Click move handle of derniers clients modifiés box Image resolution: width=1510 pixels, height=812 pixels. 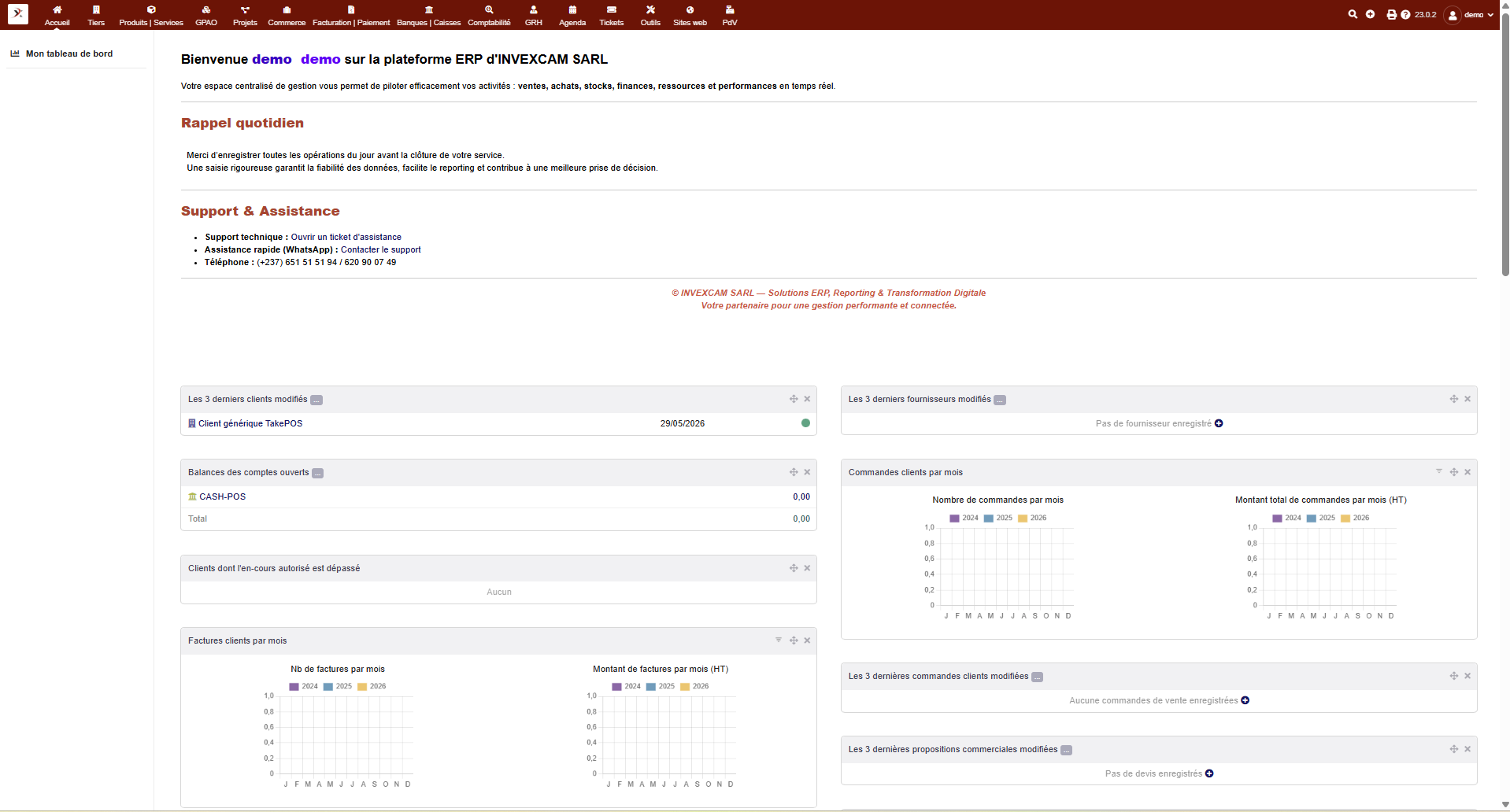pos(794,399)
